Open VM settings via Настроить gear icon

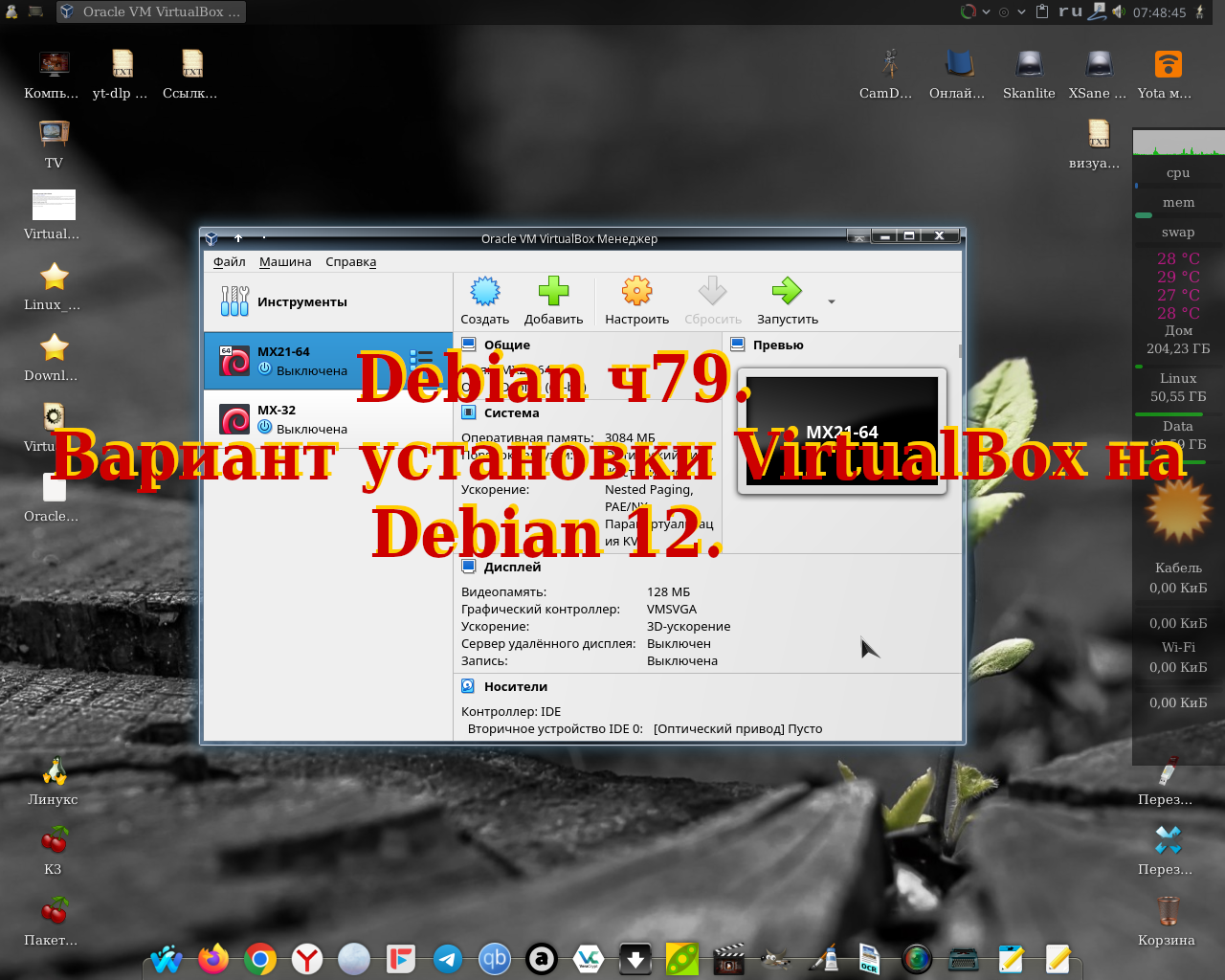click(x=636, y=291)
